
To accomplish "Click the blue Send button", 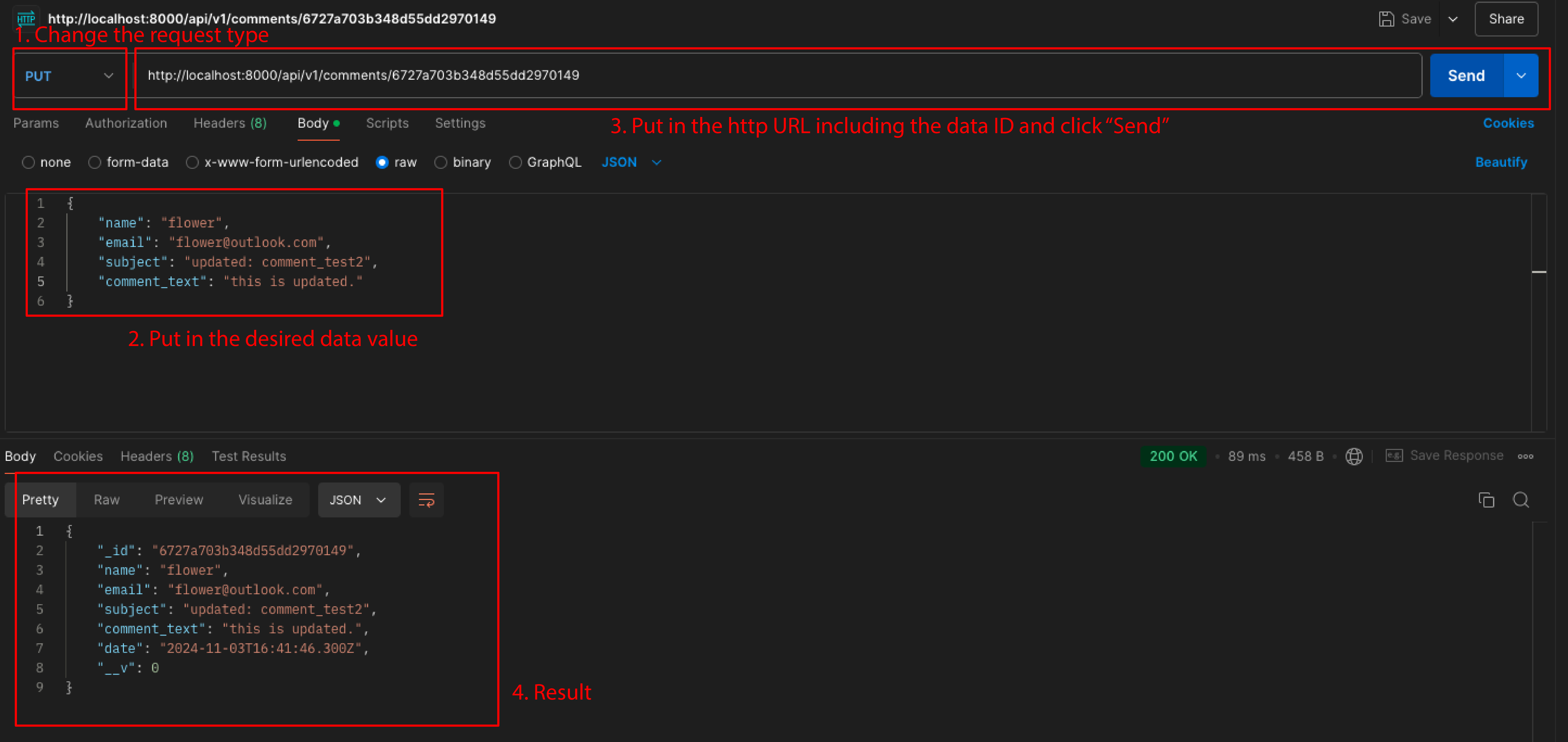I will pos(1466,76).
